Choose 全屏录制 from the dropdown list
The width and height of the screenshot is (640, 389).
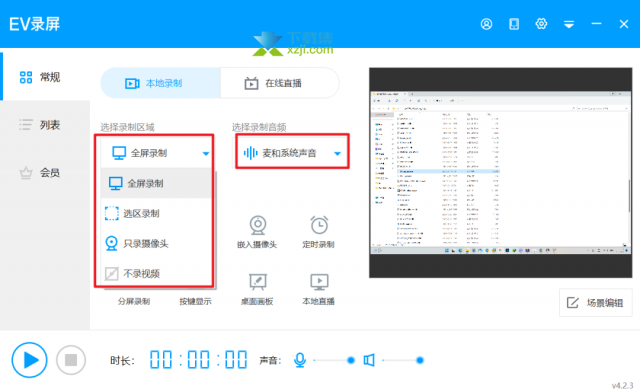156,183
